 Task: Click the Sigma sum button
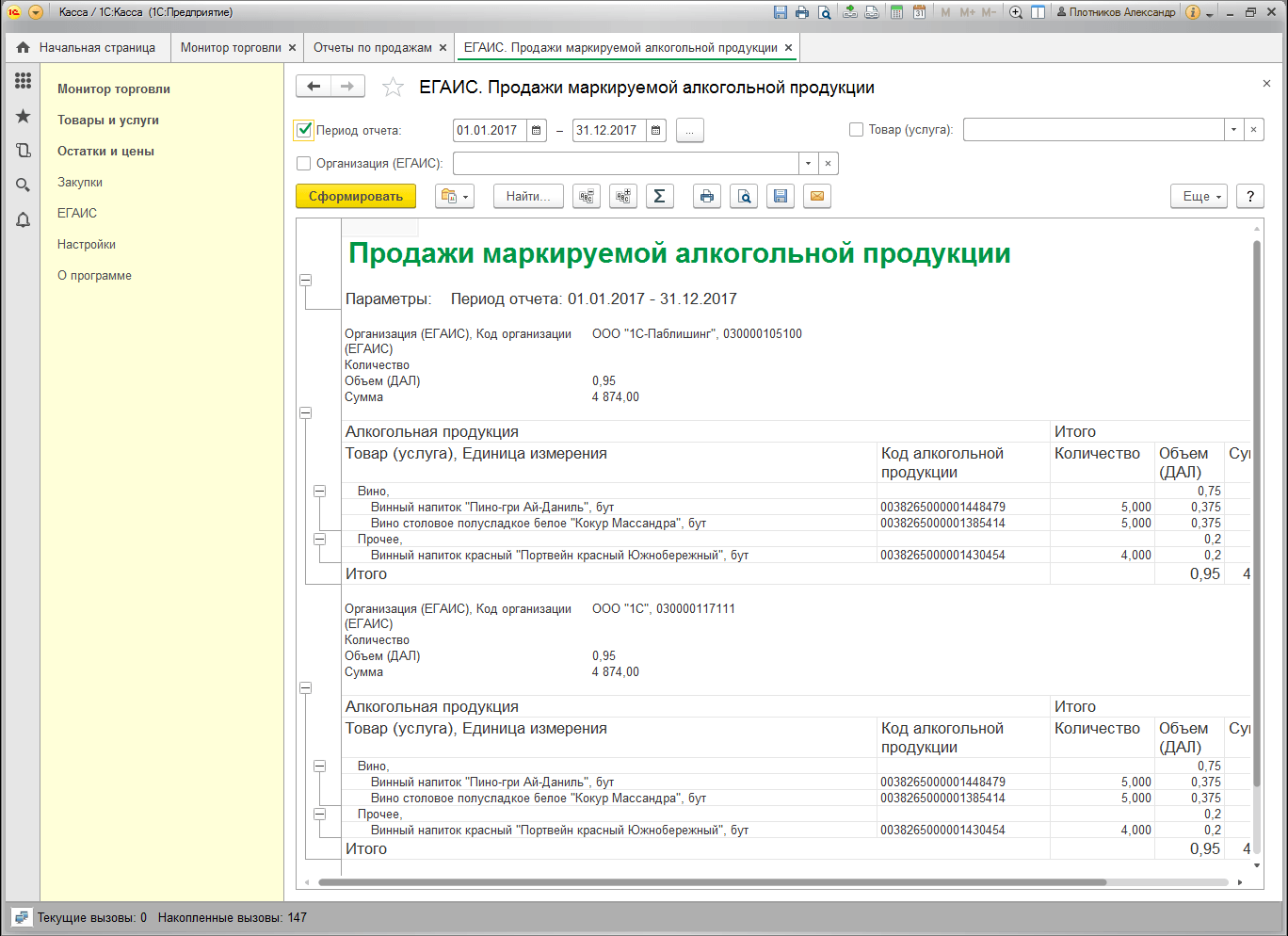(x=660, y=196)
